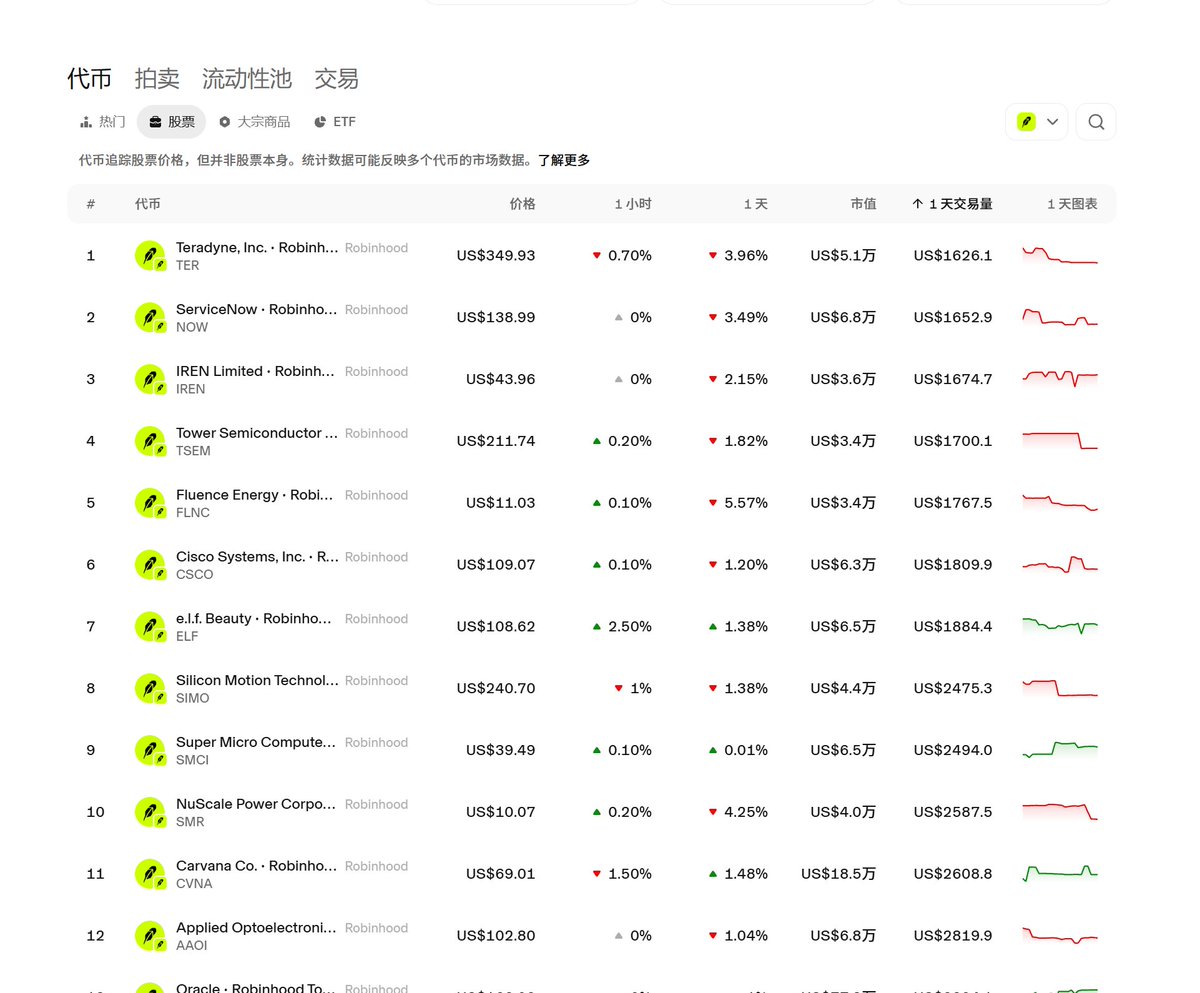Click the Super Micro SMCI token icon
Image resolution: width=1200 pixels, height=993 pixels.
[x=150, y=750]
